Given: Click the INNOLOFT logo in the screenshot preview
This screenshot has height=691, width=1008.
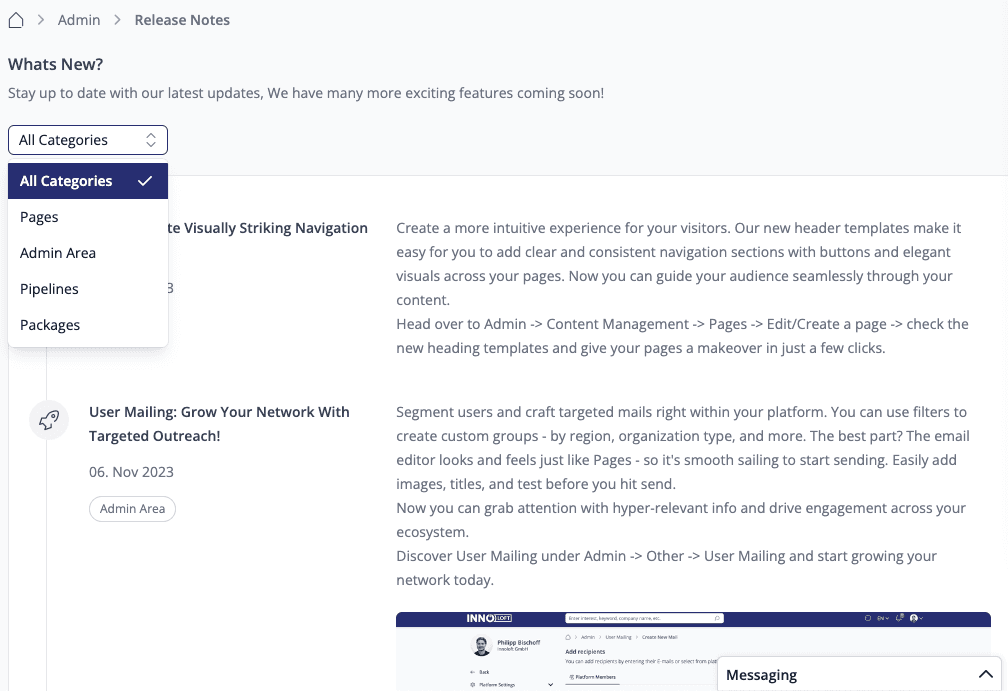Looking at the screenshot, I should pyautogui.click(x=489, y=619).
